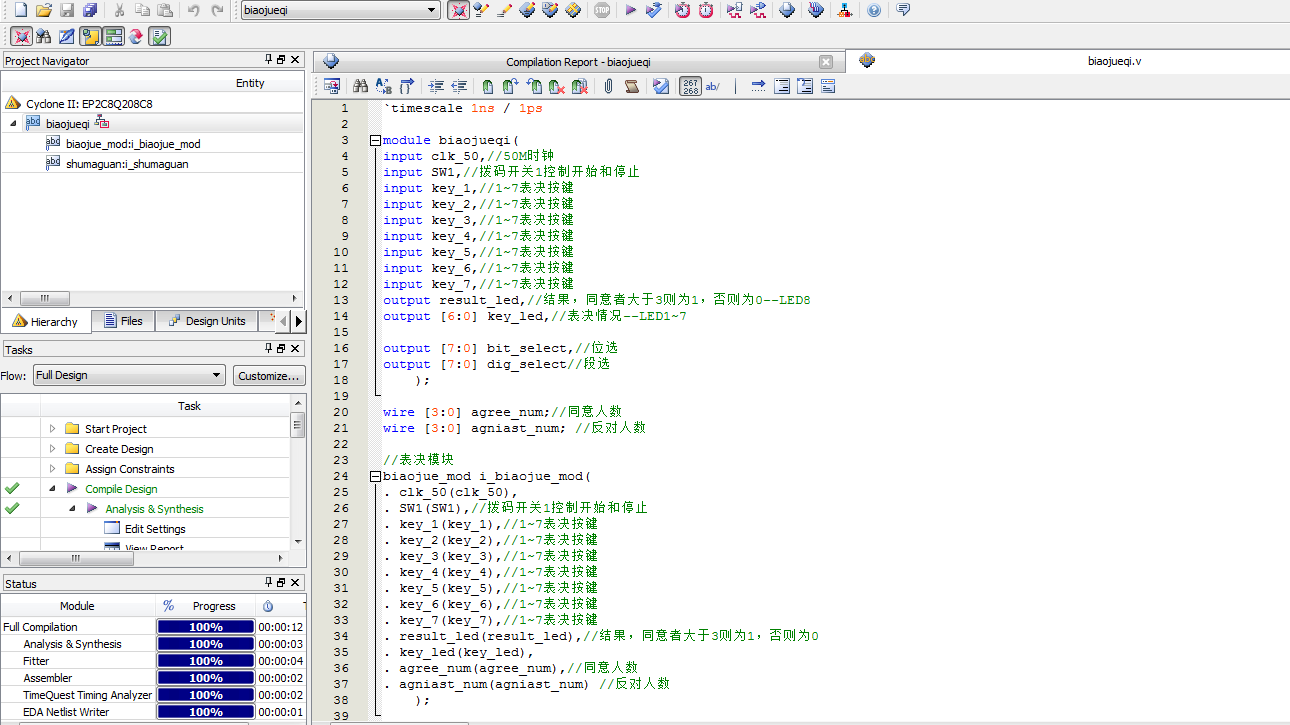
Task: Click the gray Stop Processing icon
Action: [x=602, y=10]
